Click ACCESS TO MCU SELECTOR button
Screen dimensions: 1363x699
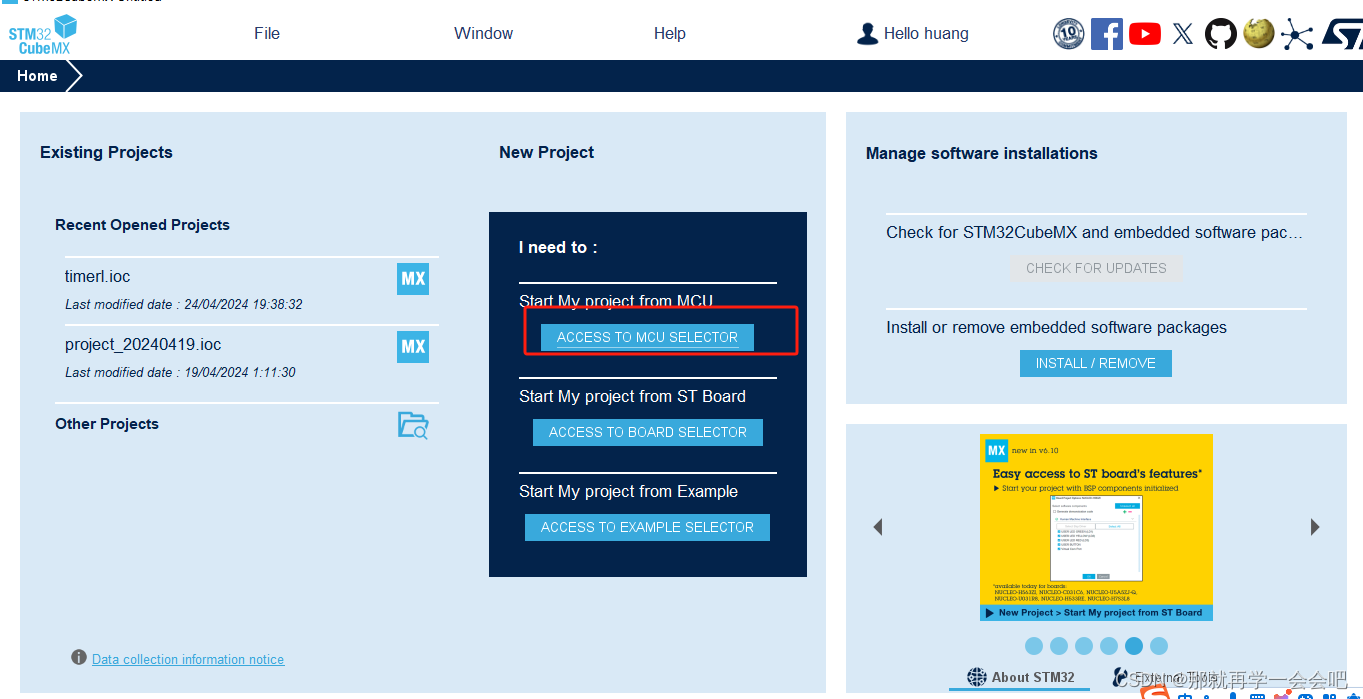[x=647, y=337]
